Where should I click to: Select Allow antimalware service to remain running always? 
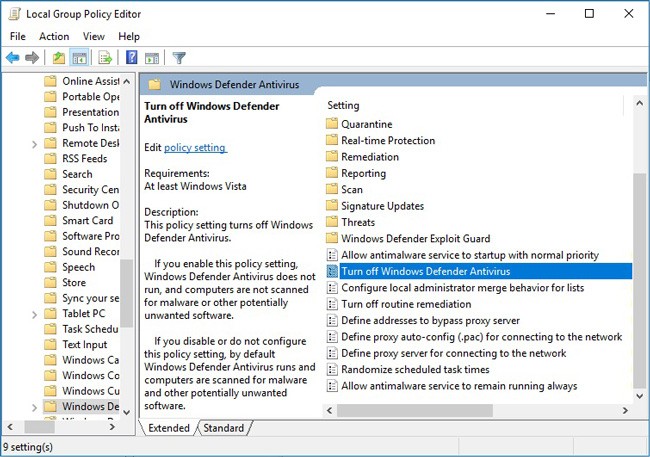point(459,386)
